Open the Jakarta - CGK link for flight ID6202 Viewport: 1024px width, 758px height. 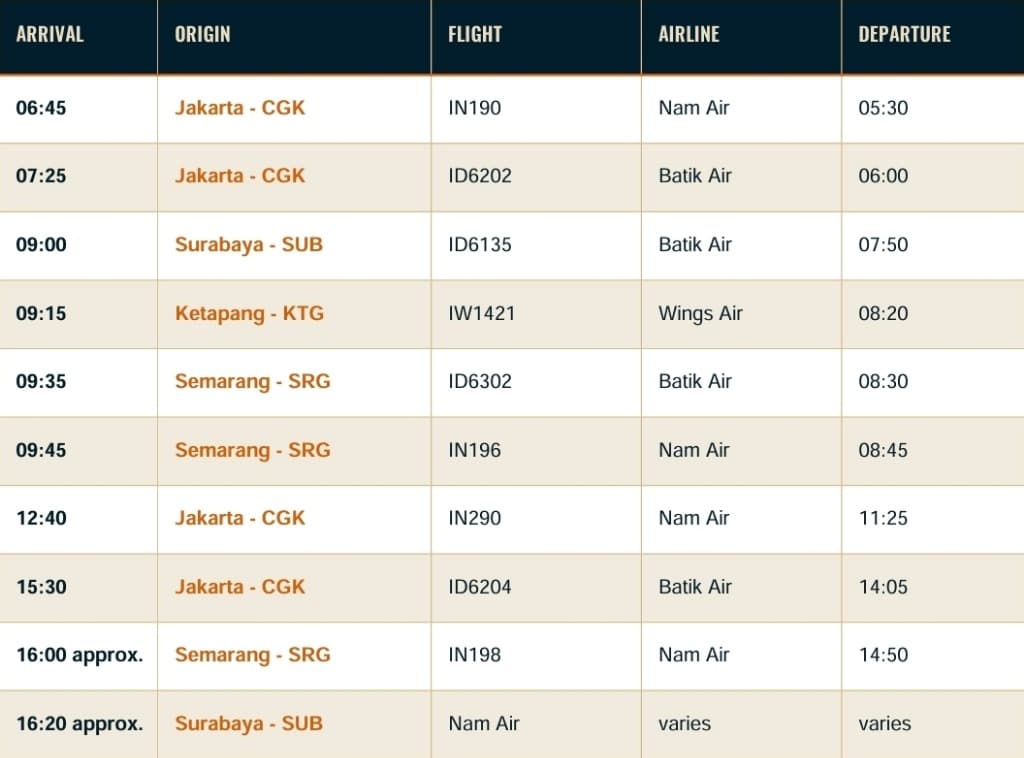click(x=240, y=176)
